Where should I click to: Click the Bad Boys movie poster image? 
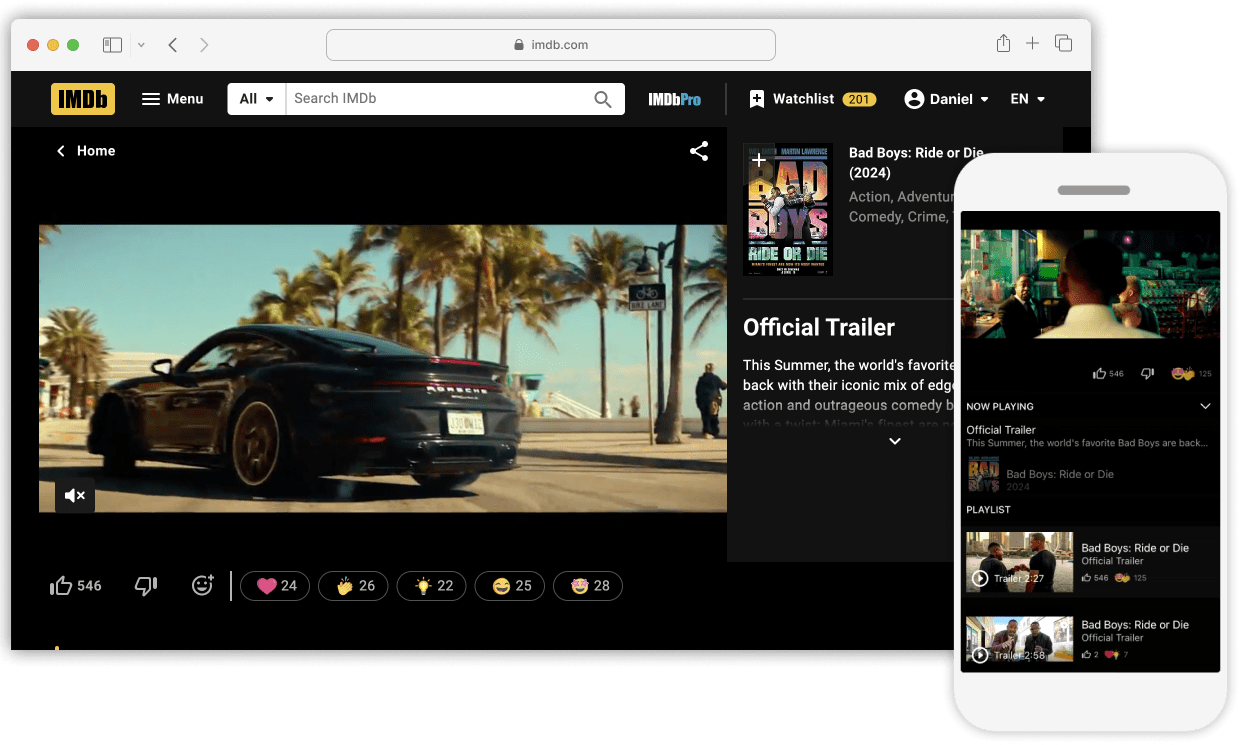point(788,210)
